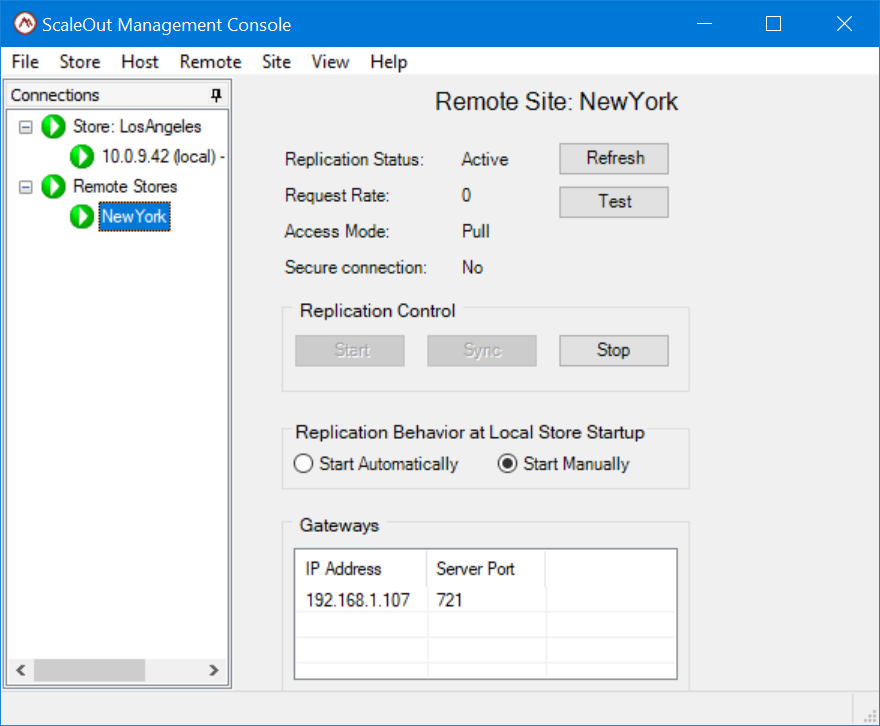The width and height of the screenshot is (880, 726).
Task: Click the Request Rate value 0
Action: tap(466, 195)
